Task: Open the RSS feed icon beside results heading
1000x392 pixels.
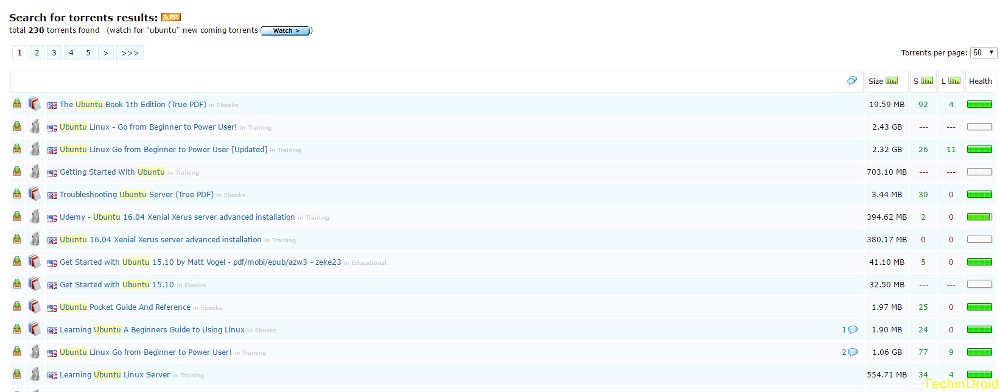Action: click(171, 17)
